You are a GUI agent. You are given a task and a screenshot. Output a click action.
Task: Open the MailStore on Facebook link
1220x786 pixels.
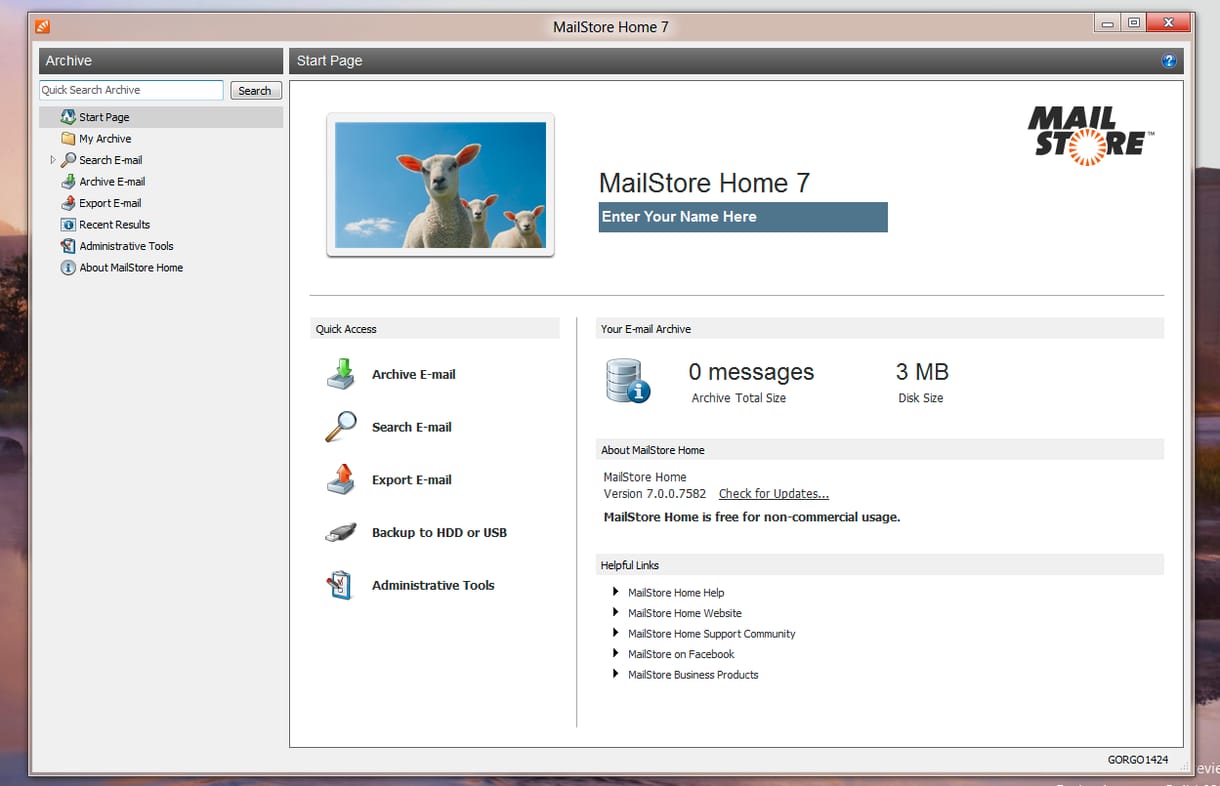pos(681,654)
